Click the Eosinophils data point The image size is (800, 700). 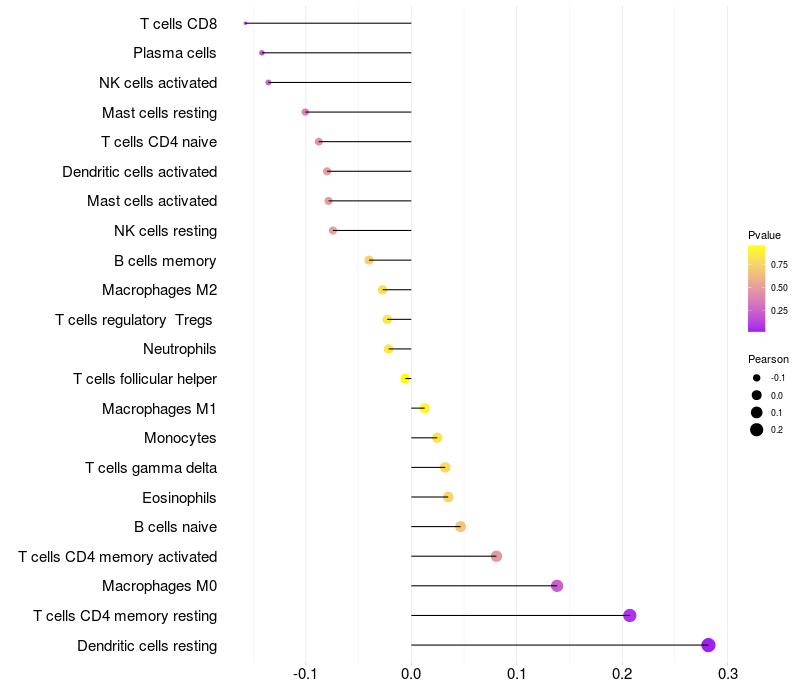[448, 497]
